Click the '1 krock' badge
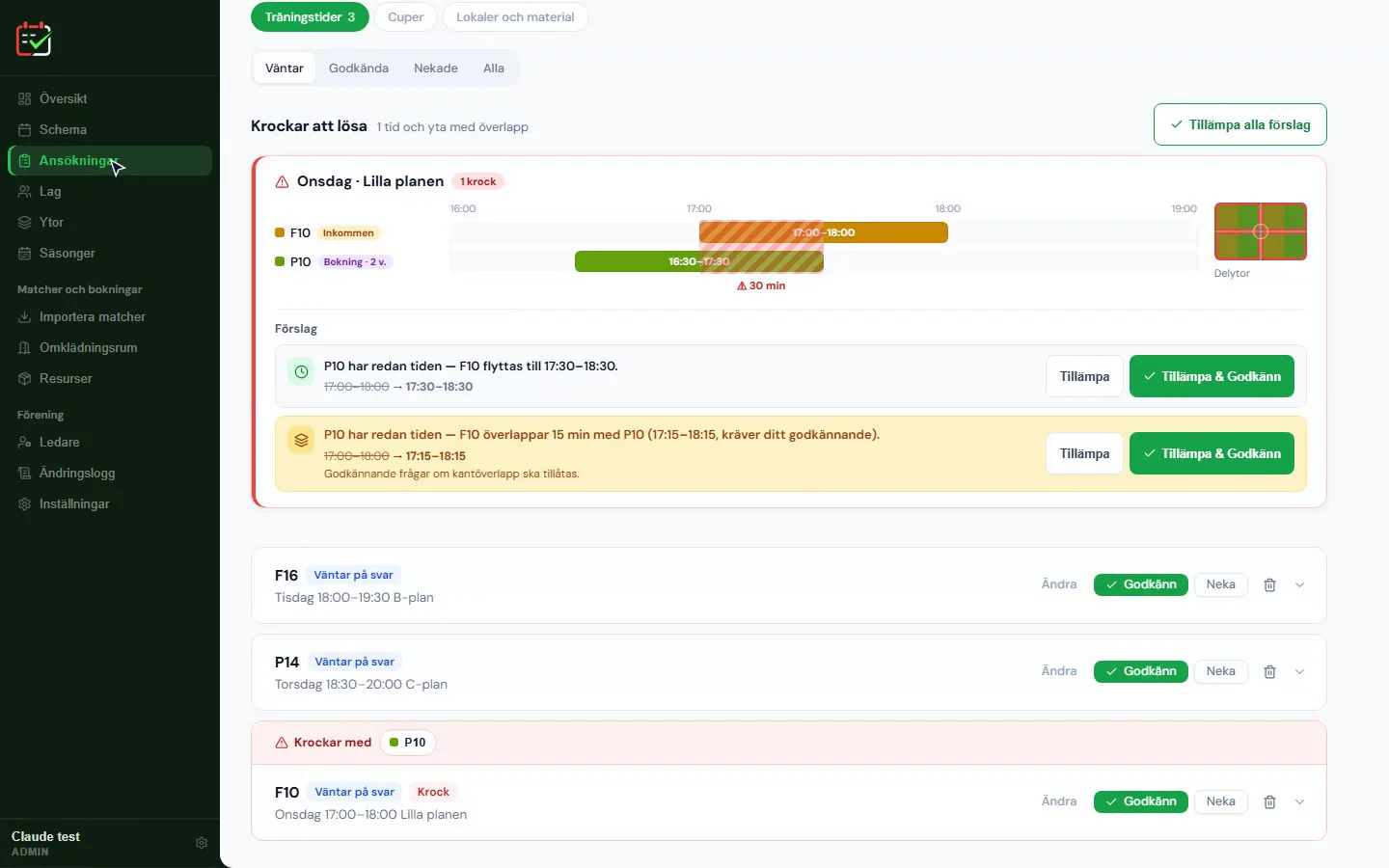Image resolution: width=1389 pixels, height=868 pixels. tap(477, 181)
